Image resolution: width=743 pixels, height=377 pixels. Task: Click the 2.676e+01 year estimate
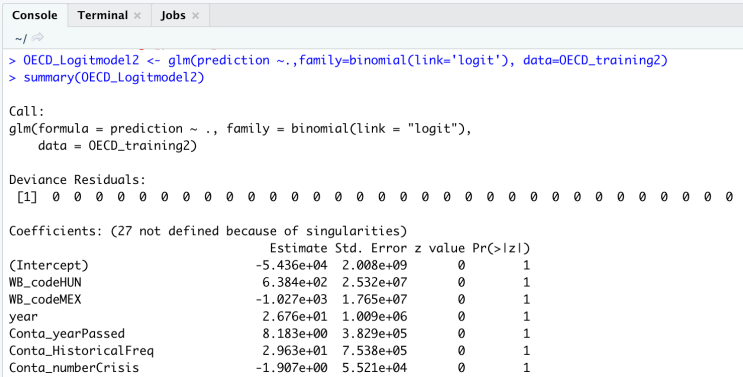(295, 317)
